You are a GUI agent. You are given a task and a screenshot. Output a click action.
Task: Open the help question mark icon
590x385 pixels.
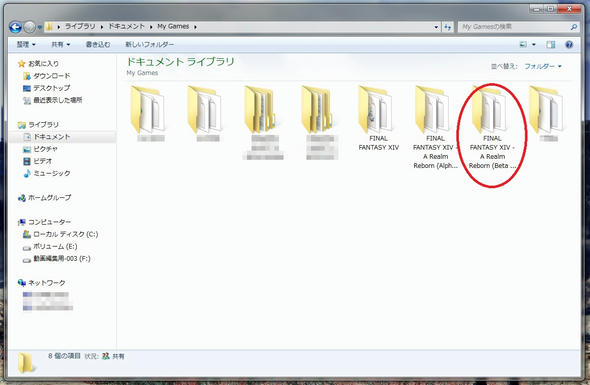569,45
